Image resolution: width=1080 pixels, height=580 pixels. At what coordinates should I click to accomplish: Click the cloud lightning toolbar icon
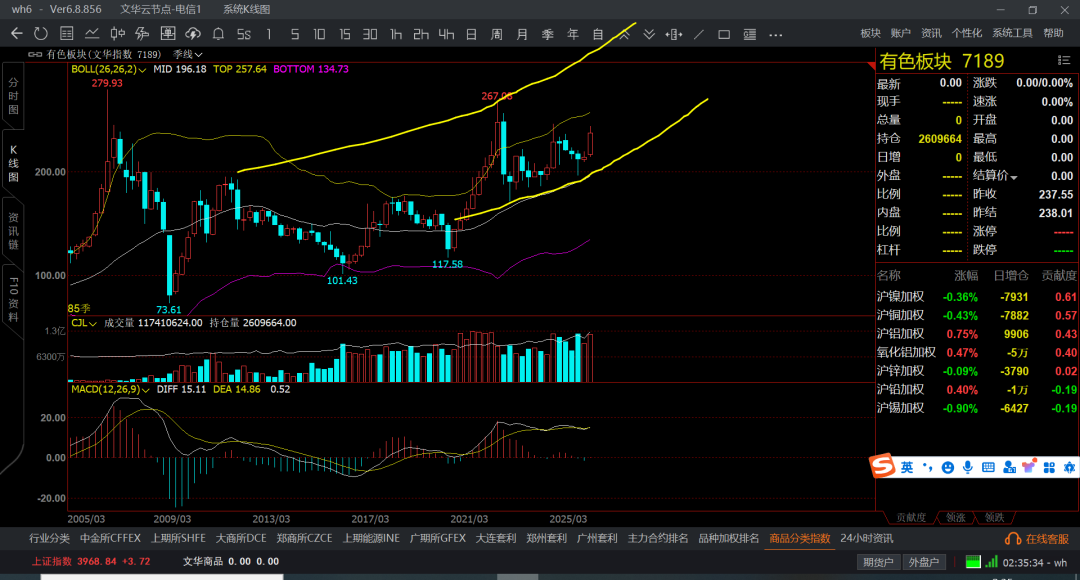193,34
